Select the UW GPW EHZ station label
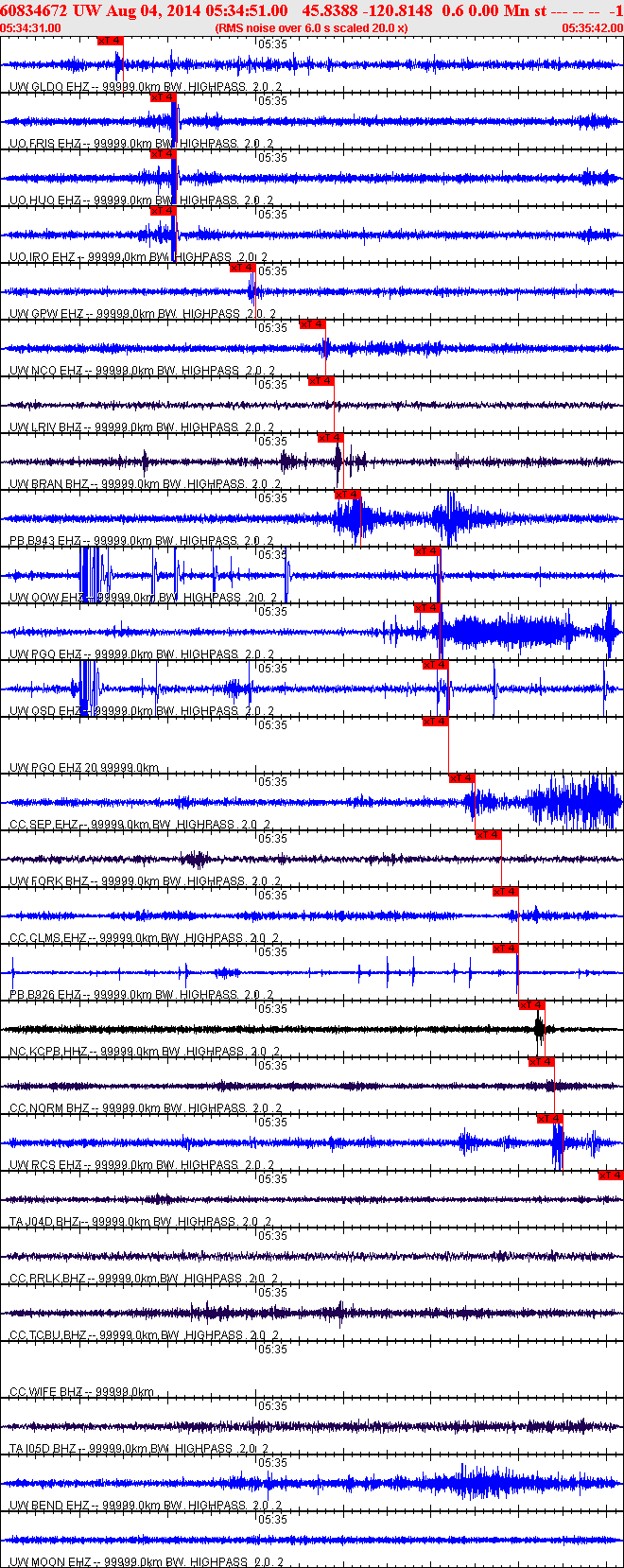 pyautogui.click(x=143, y=314)
